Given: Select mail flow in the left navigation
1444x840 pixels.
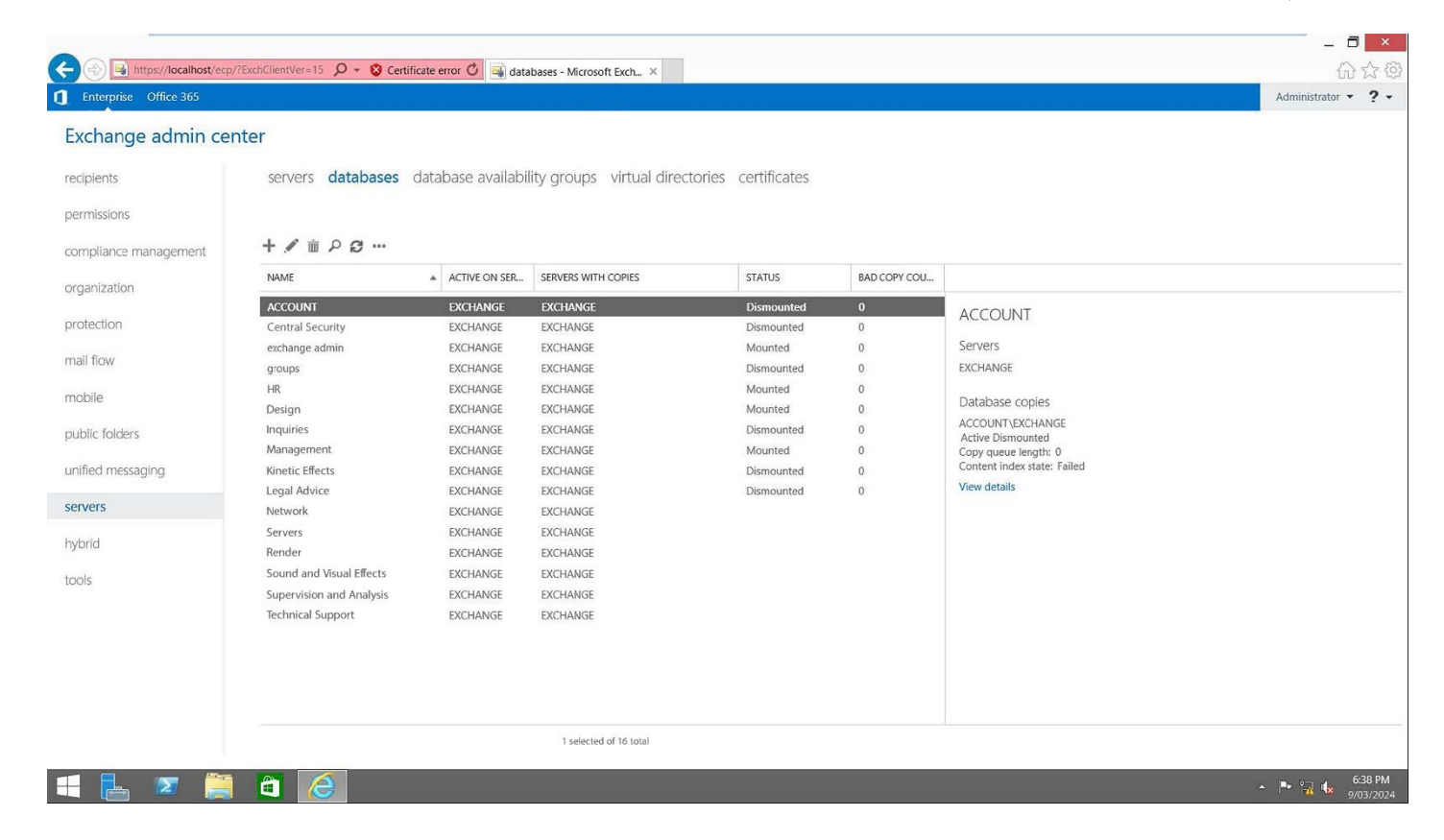Looking at the screenshot, I should point(89,361).
